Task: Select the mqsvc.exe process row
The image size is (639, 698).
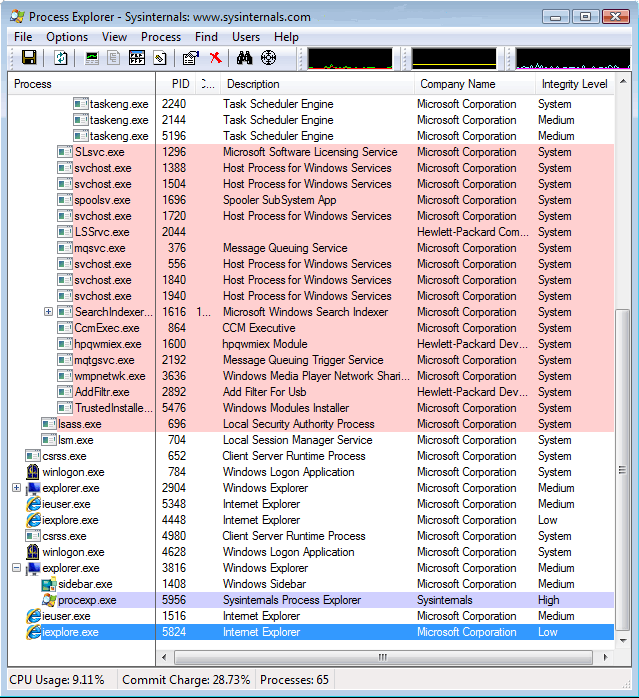Action: pos(311,248)
